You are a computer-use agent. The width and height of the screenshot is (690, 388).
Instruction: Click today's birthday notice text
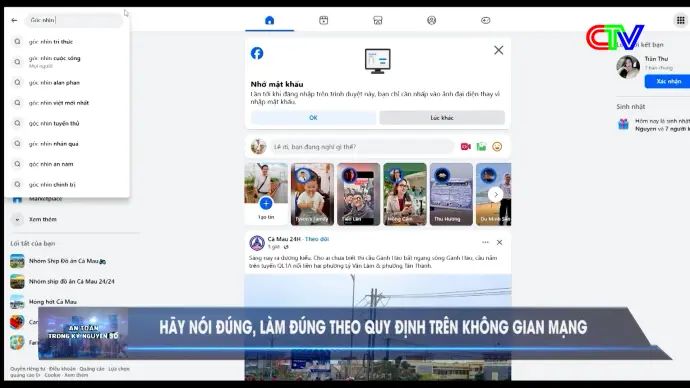pos(662,124)
